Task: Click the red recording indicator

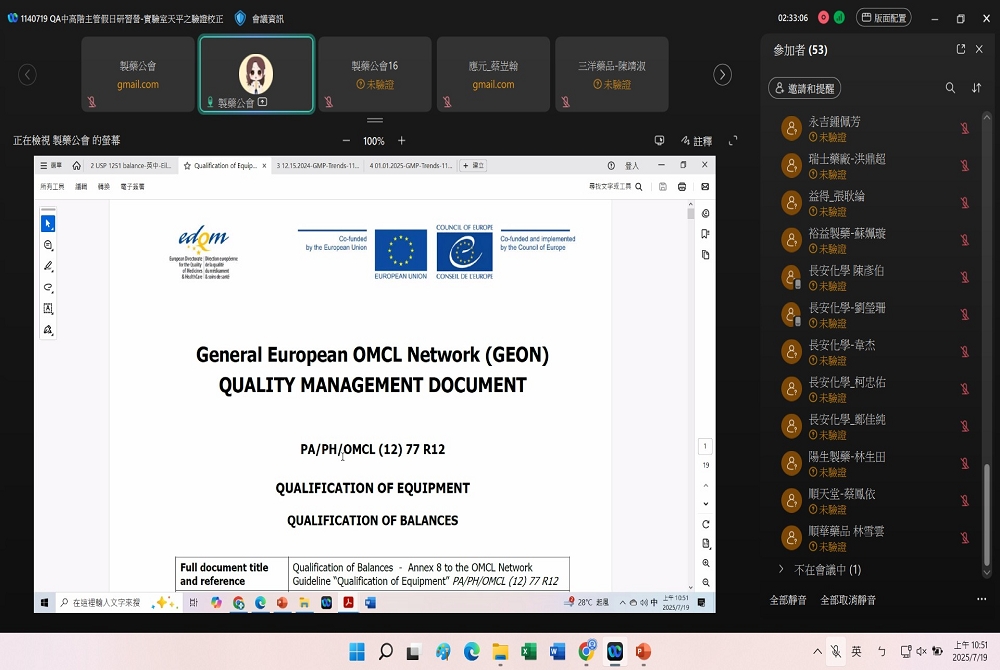Action: tap(823, 18)
